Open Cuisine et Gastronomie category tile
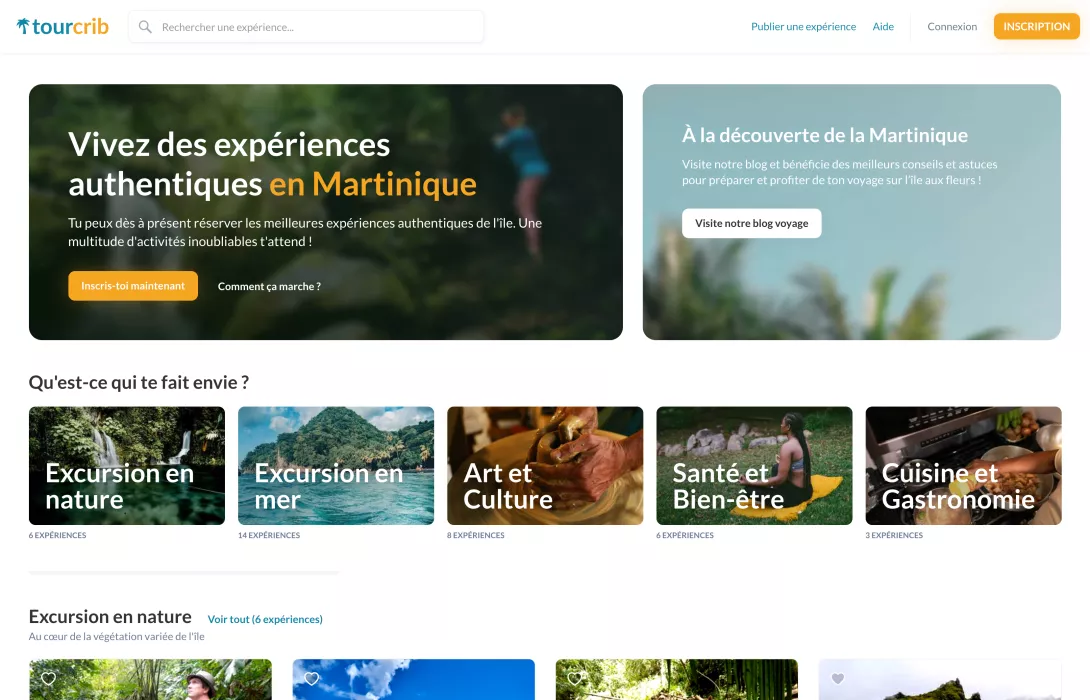This screenshot has height=700, width=1090. (963, 466)
